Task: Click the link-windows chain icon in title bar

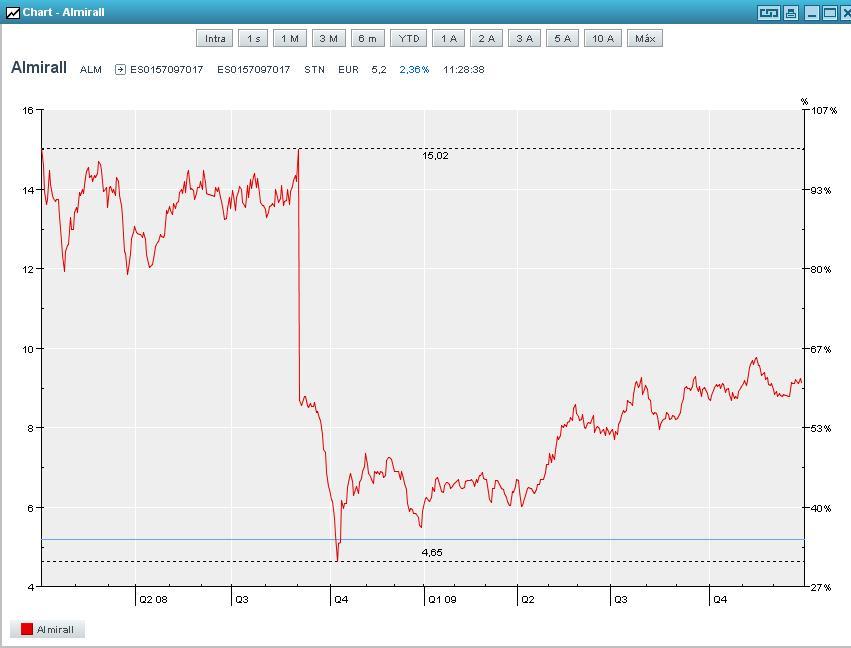Action: (769, 12)
